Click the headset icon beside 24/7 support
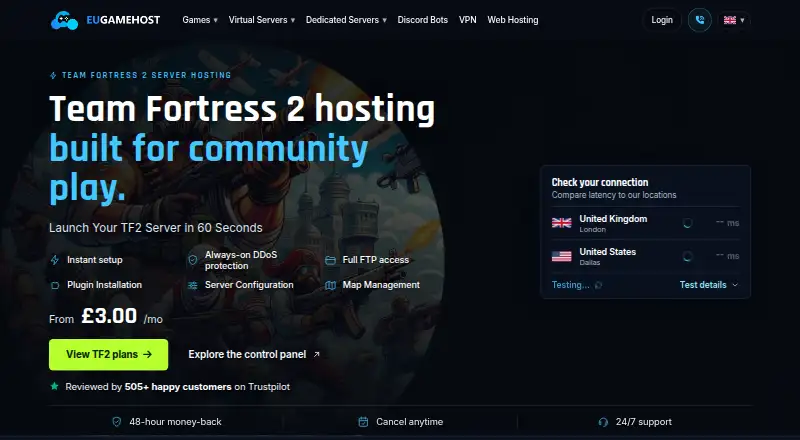Viewport: 800px width, 440px height. pyautogui.click(x=603, y=422)
